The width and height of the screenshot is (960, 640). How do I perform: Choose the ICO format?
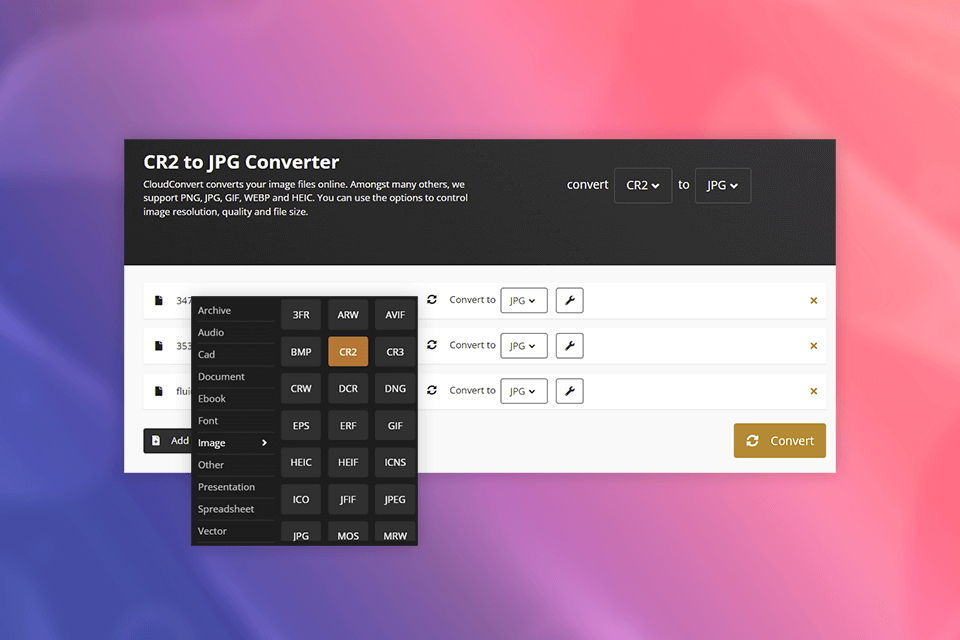coord(301,499)
